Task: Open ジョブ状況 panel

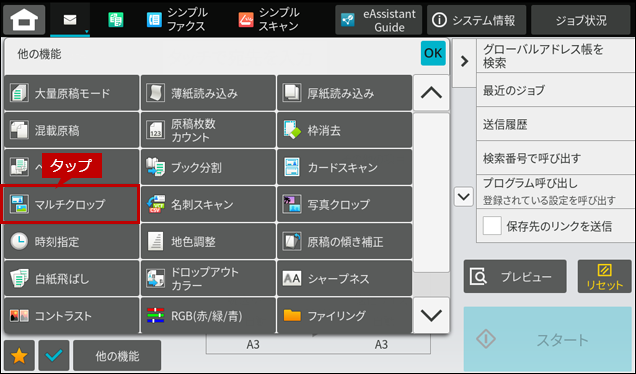Action: pyautogui.click(x=581, y=19)
